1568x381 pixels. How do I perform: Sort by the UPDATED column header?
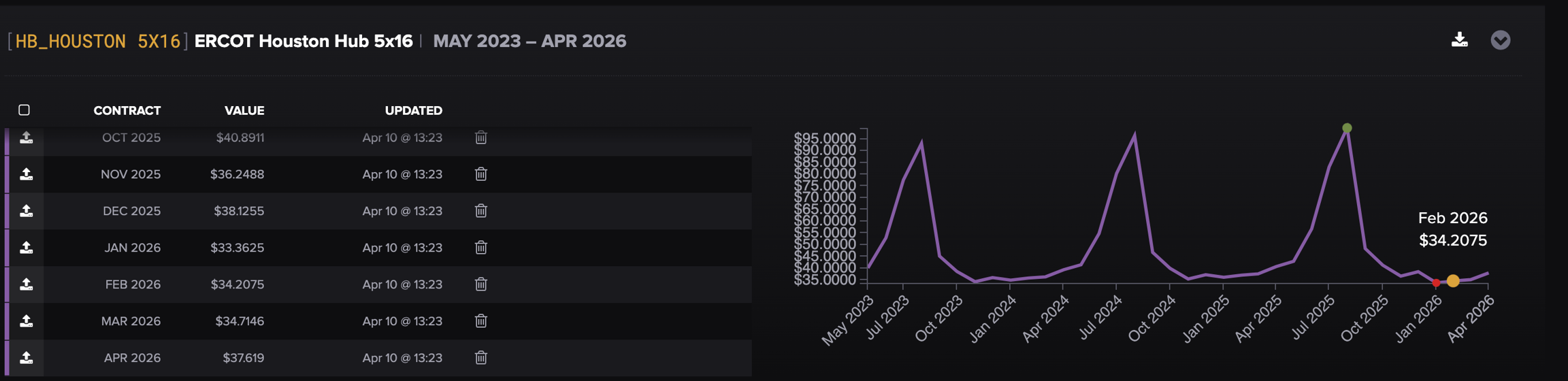(413, 110)
